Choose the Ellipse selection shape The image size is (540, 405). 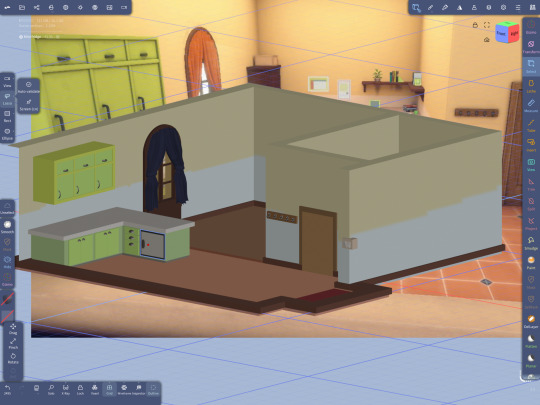click(7, 134)
